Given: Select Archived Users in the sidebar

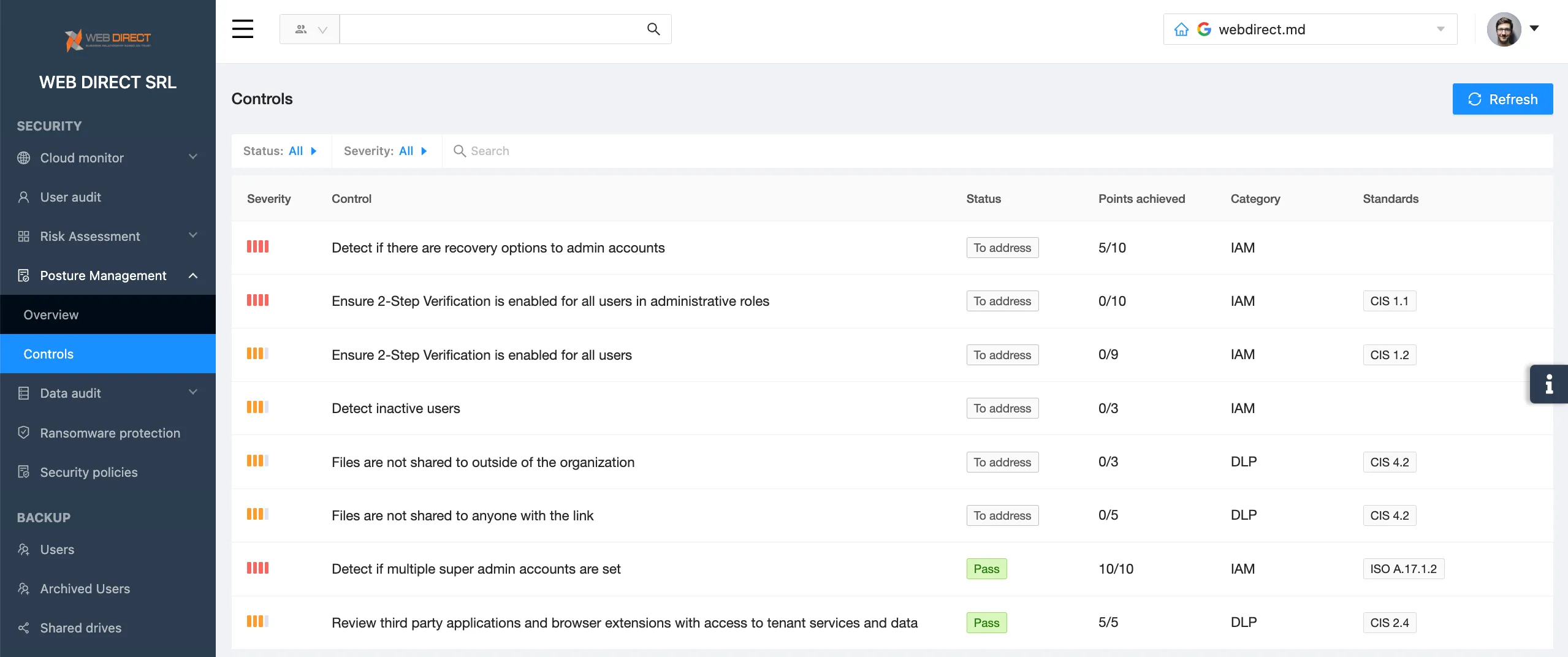Looking at the screenshot, I should [x=85, y=588].
